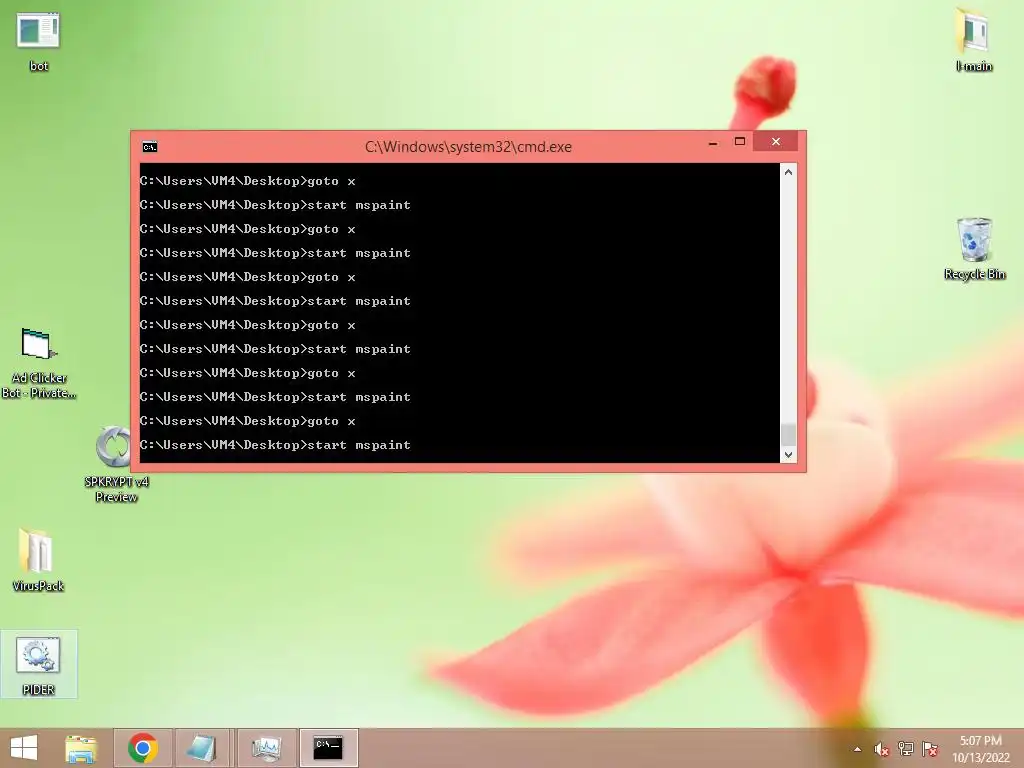Switch to cmd window taskbar button
Viewport: 1024px width, 768px height.
point(328,748)
